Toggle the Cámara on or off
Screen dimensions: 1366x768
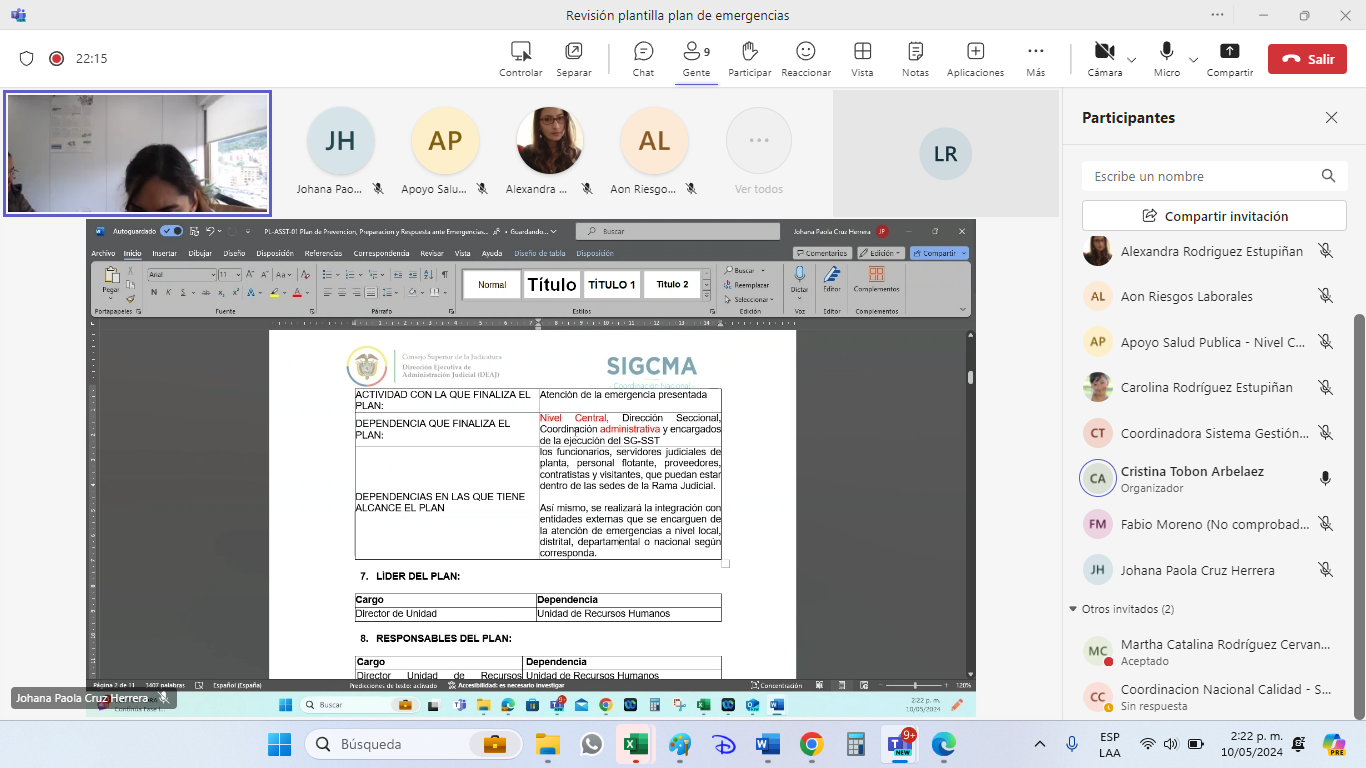(x=1104, y=59)
